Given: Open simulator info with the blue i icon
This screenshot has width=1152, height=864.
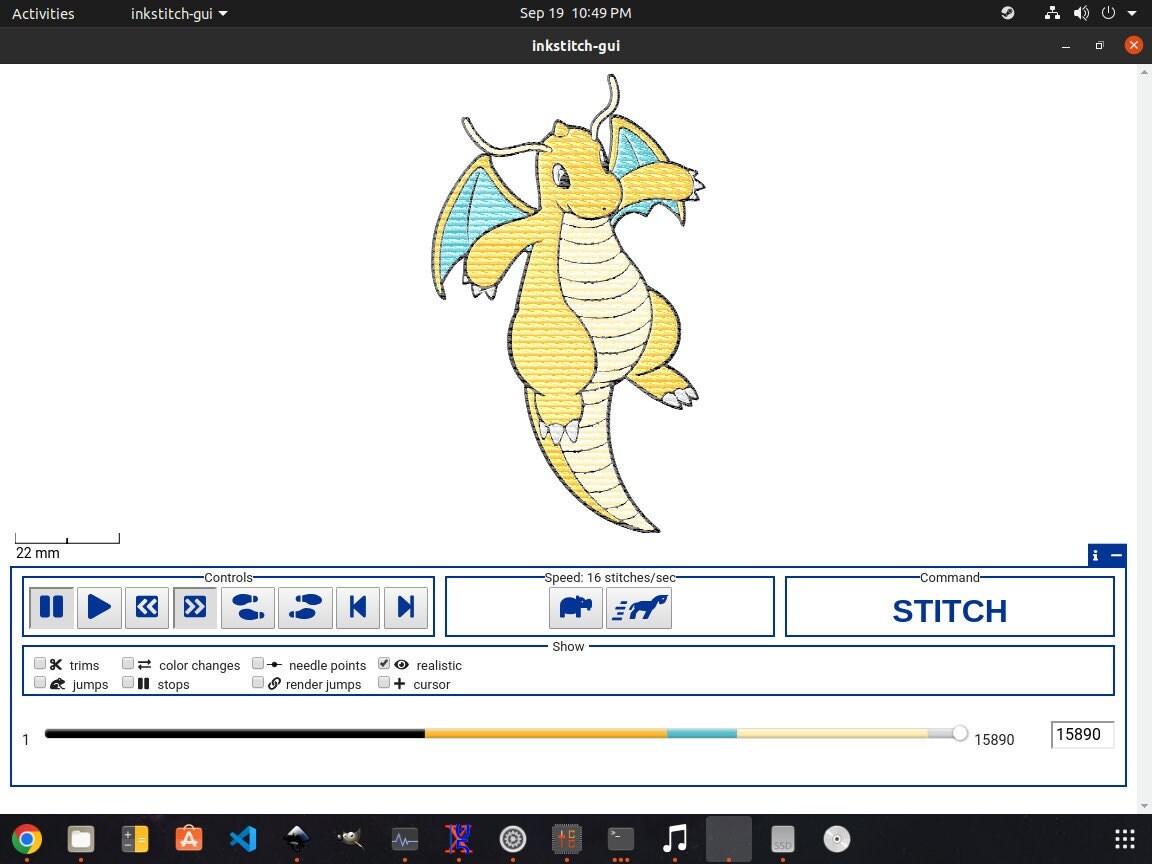Looking at the screenshot, I should click(1095, 555).
